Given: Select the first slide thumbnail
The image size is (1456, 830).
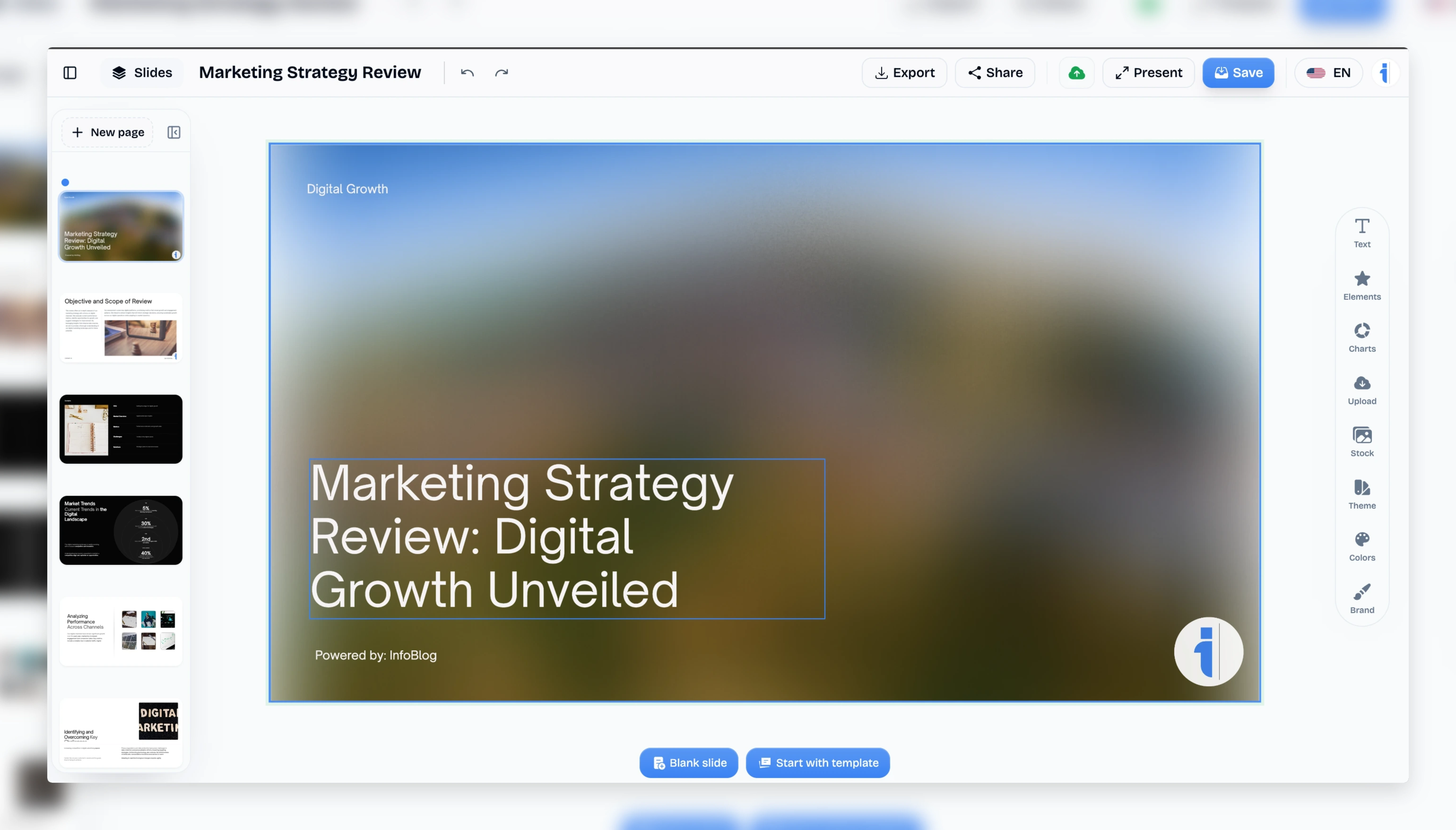Looking at the screenshot, I should tap(121, 226).
